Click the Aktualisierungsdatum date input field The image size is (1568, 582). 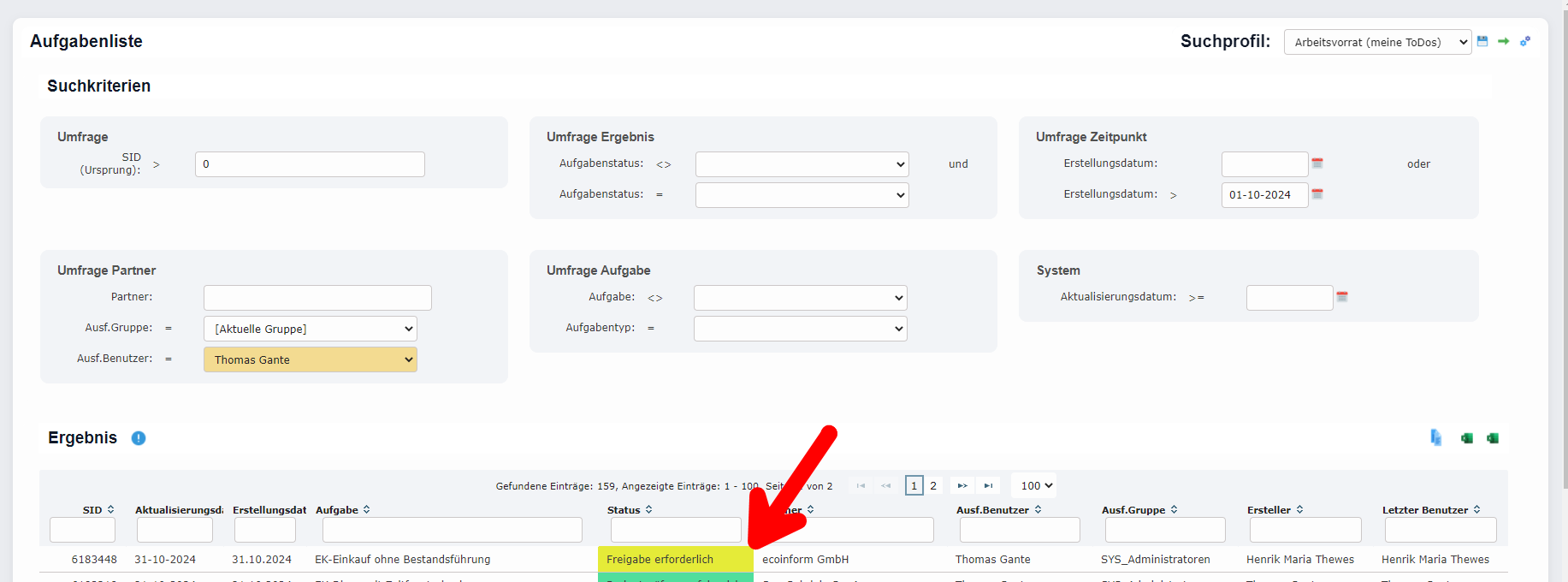coord(1289,298)
